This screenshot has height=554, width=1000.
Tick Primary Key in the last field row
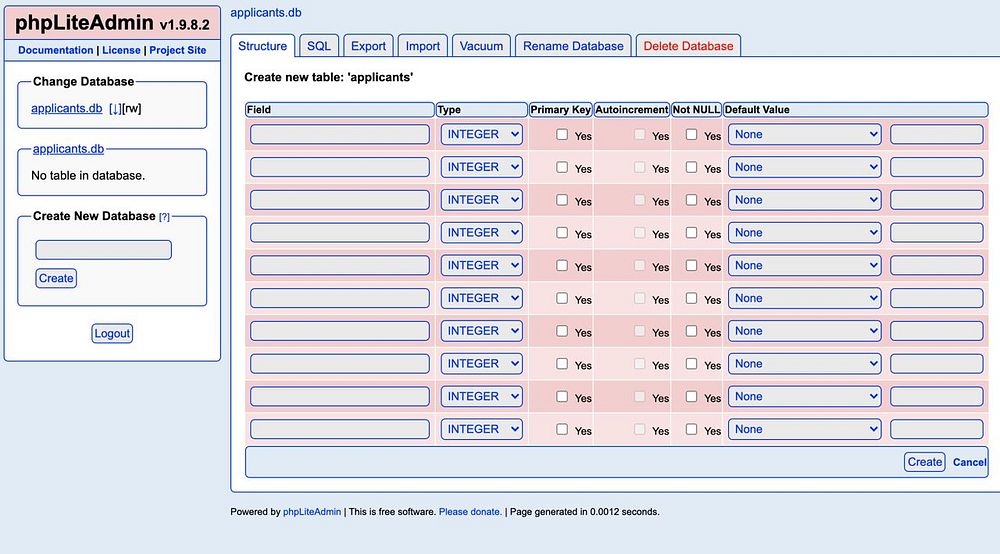562,429
